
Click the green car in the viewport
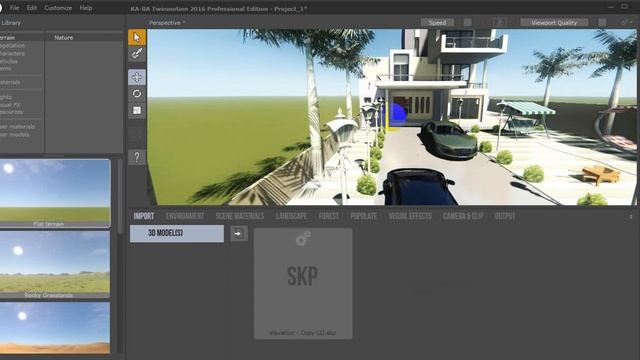pos(449,139)
